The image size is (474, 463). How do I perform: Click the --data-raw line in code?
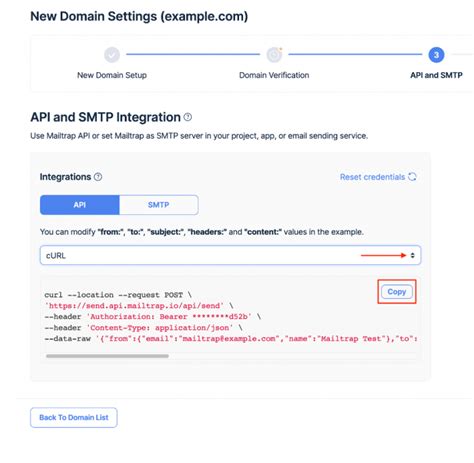pyautogui.click(x=231, y=339)
